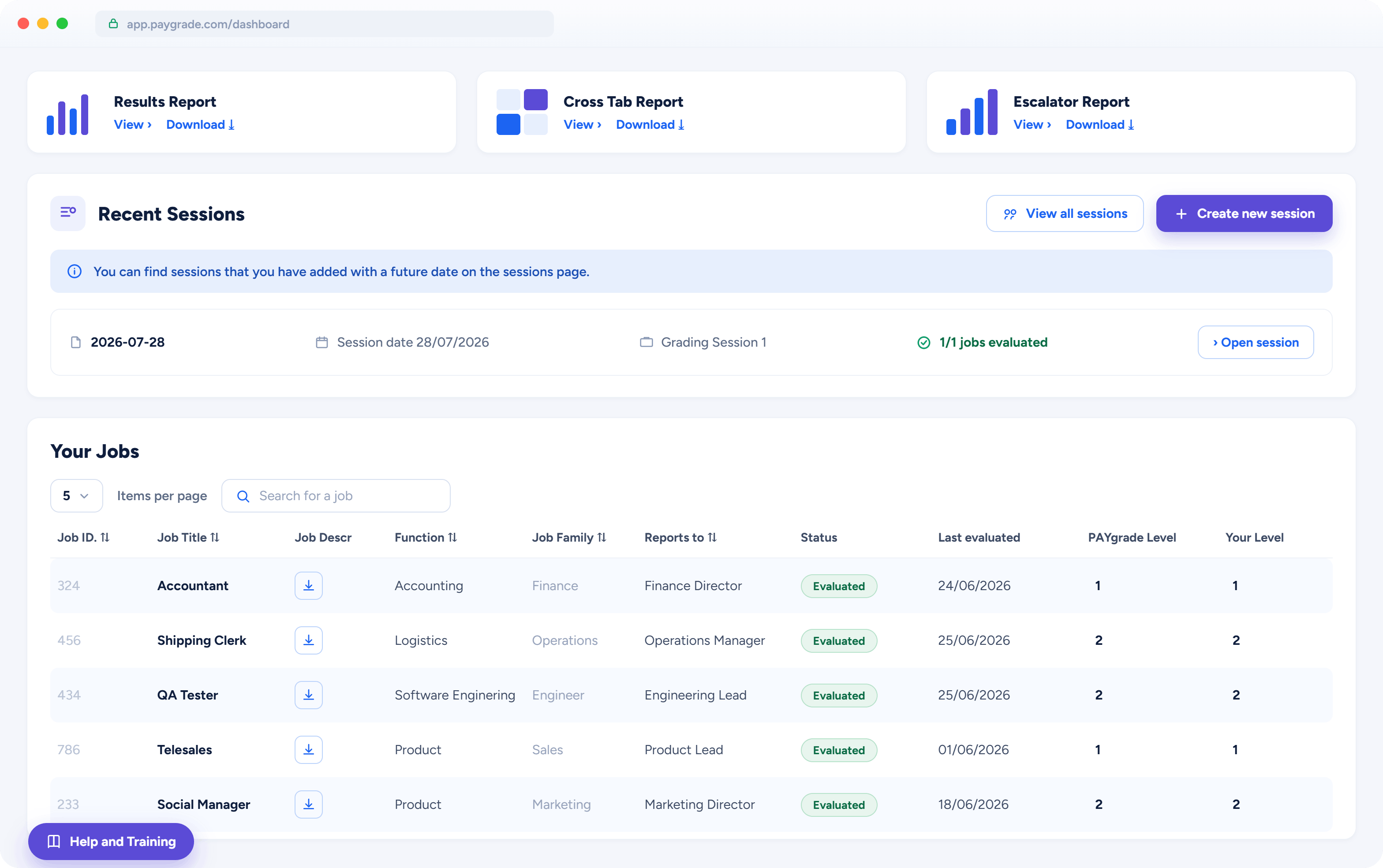Open Help and Training
1383x868 pixels.
pyautogui.click(x=111, y=841)
